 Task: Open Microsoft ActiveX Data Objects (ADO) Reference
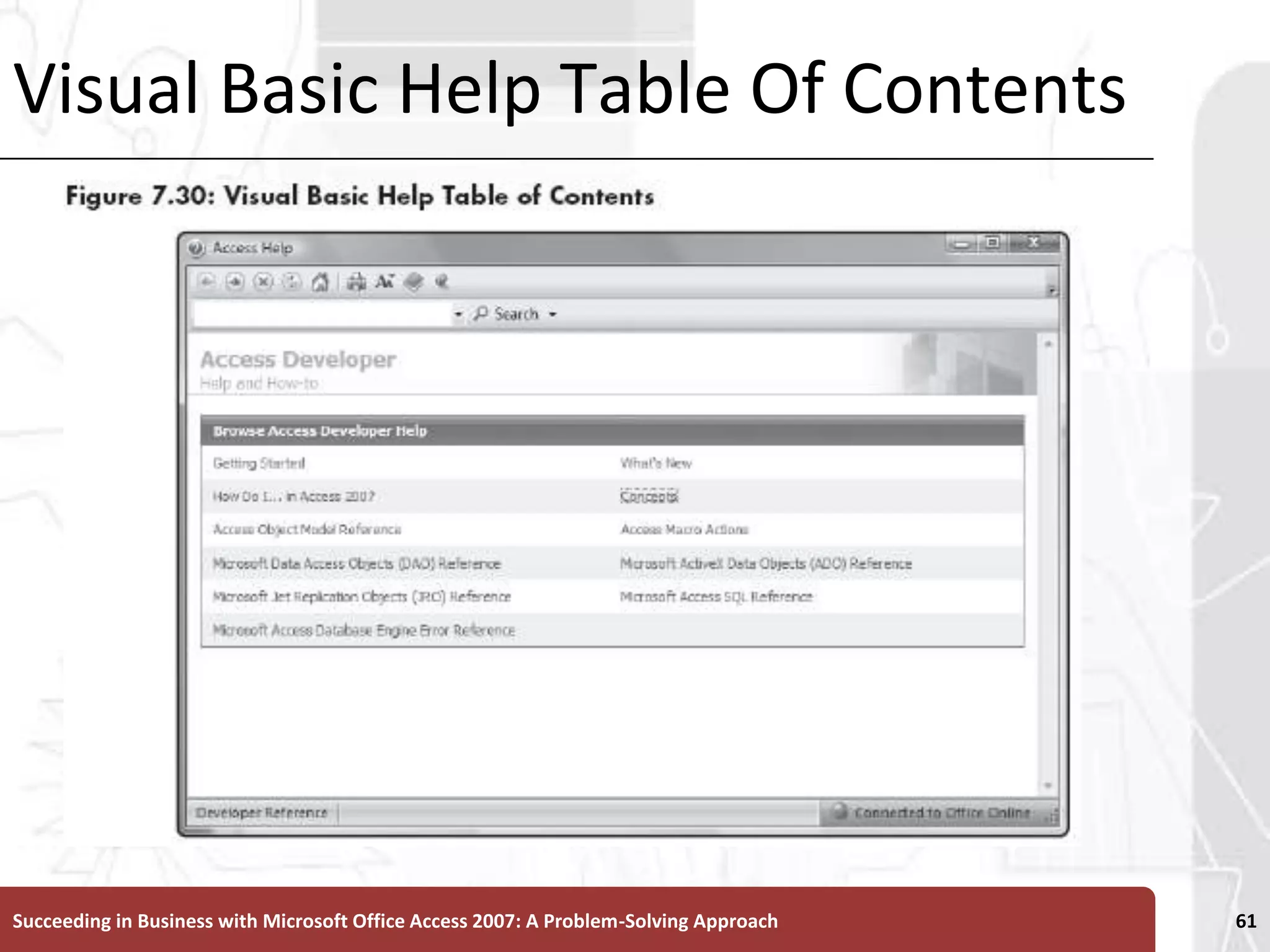click(766, 563)
